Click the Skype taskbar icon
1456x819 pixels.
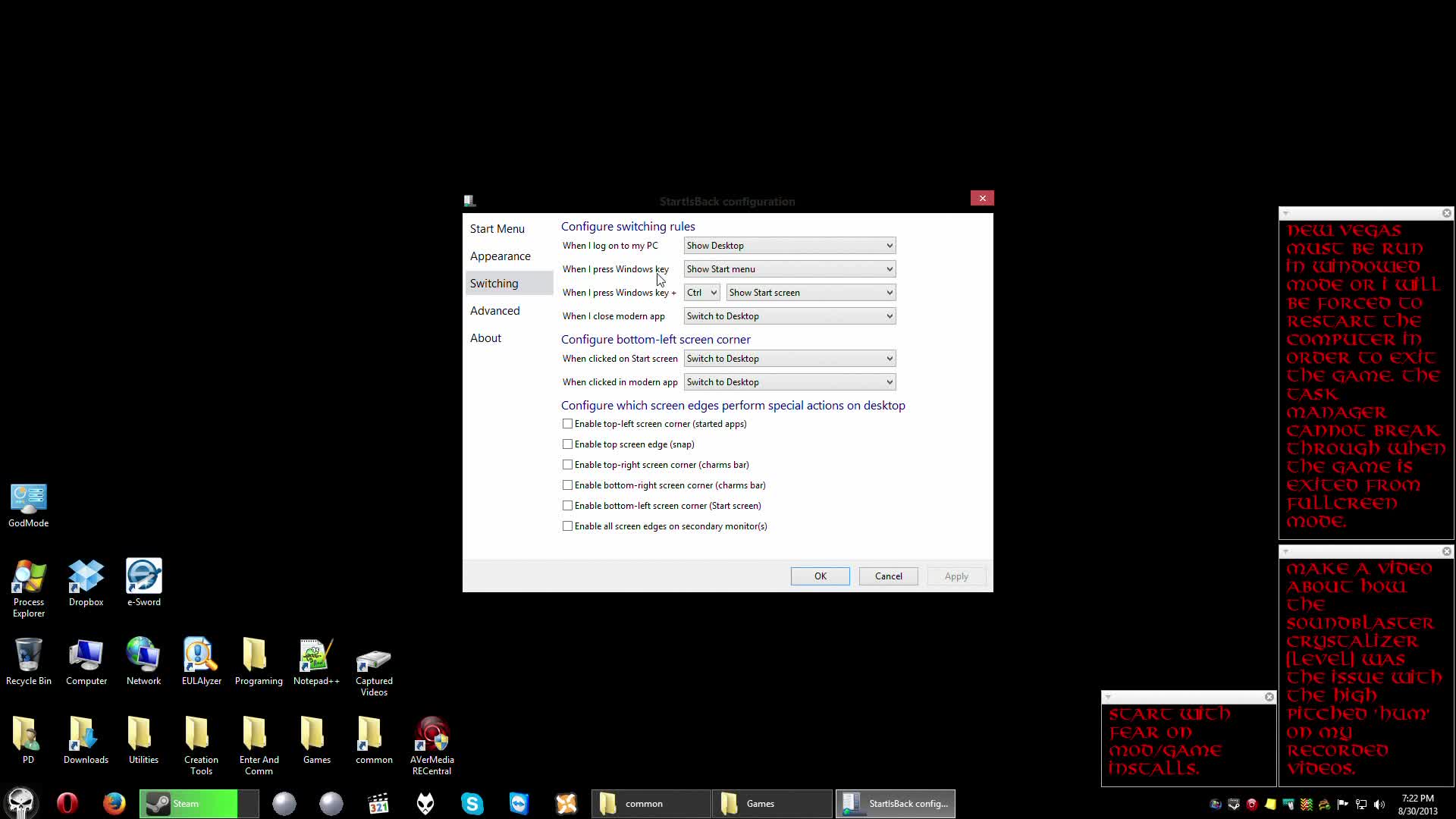click(472, 803)
